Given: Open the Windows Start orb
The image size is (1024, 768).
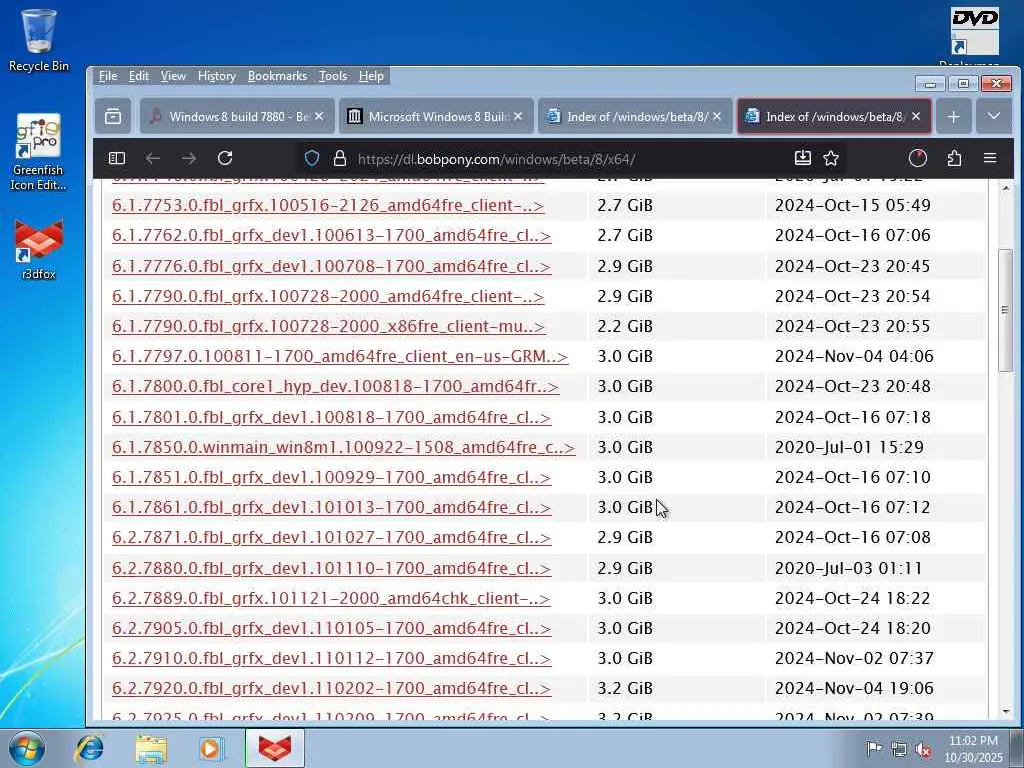Looking at the screenshot, I should point(27,748).
